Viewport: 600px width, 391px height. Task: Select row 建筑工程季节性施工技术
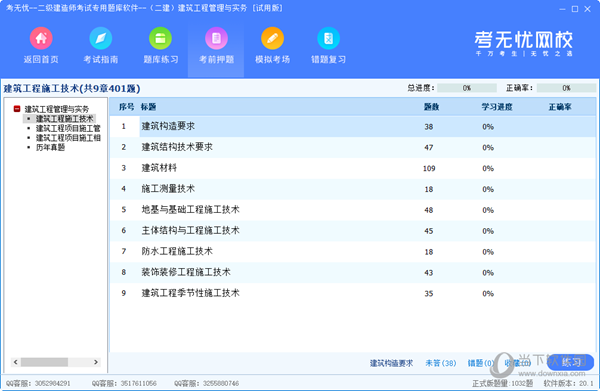pyautogui.click(x=353, y=293)
